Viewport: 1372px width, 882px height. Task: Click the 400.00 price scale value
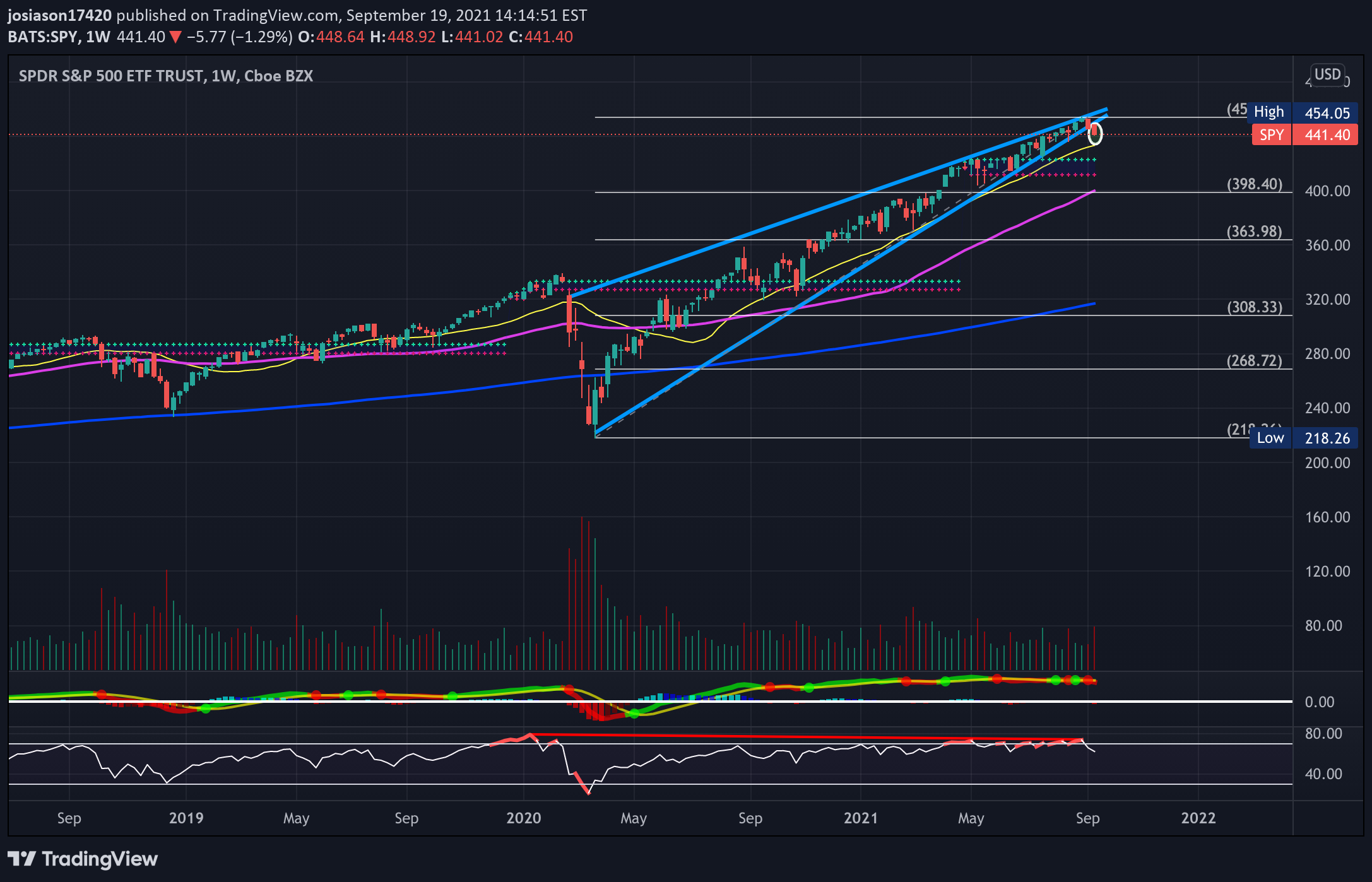point(1327,191)
